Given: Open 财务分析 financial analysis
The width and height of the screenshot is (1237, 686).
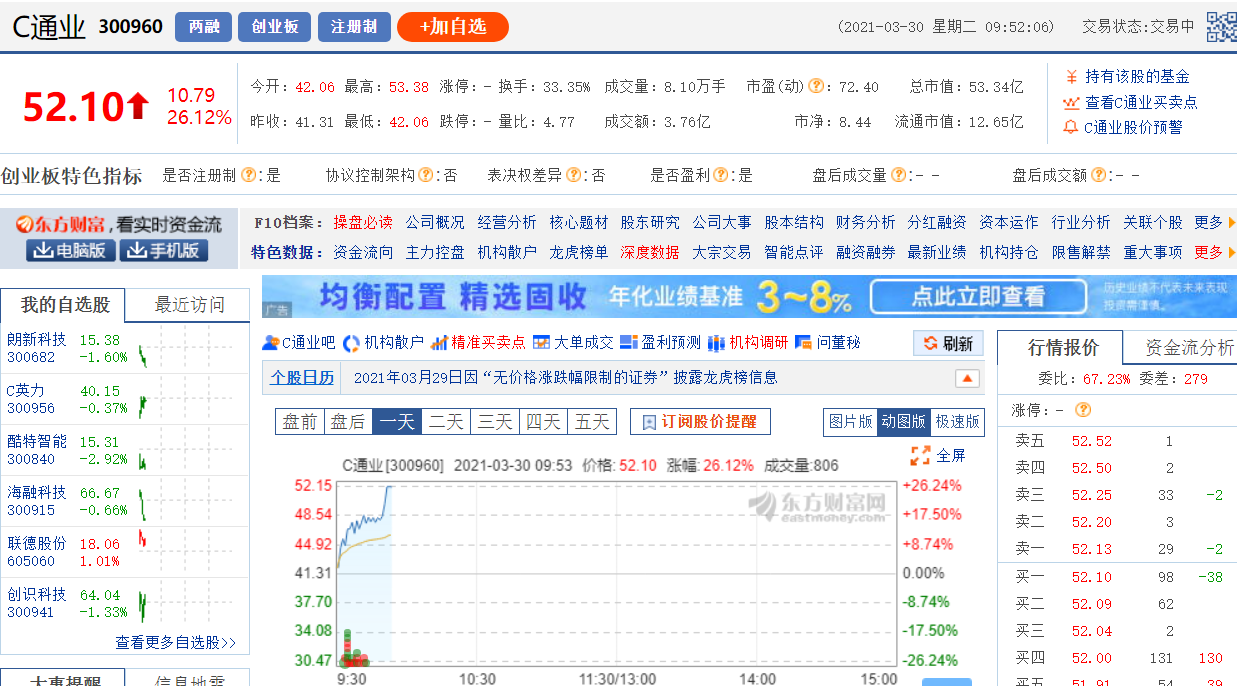Looking at the screenshot, I should point(866,222).
